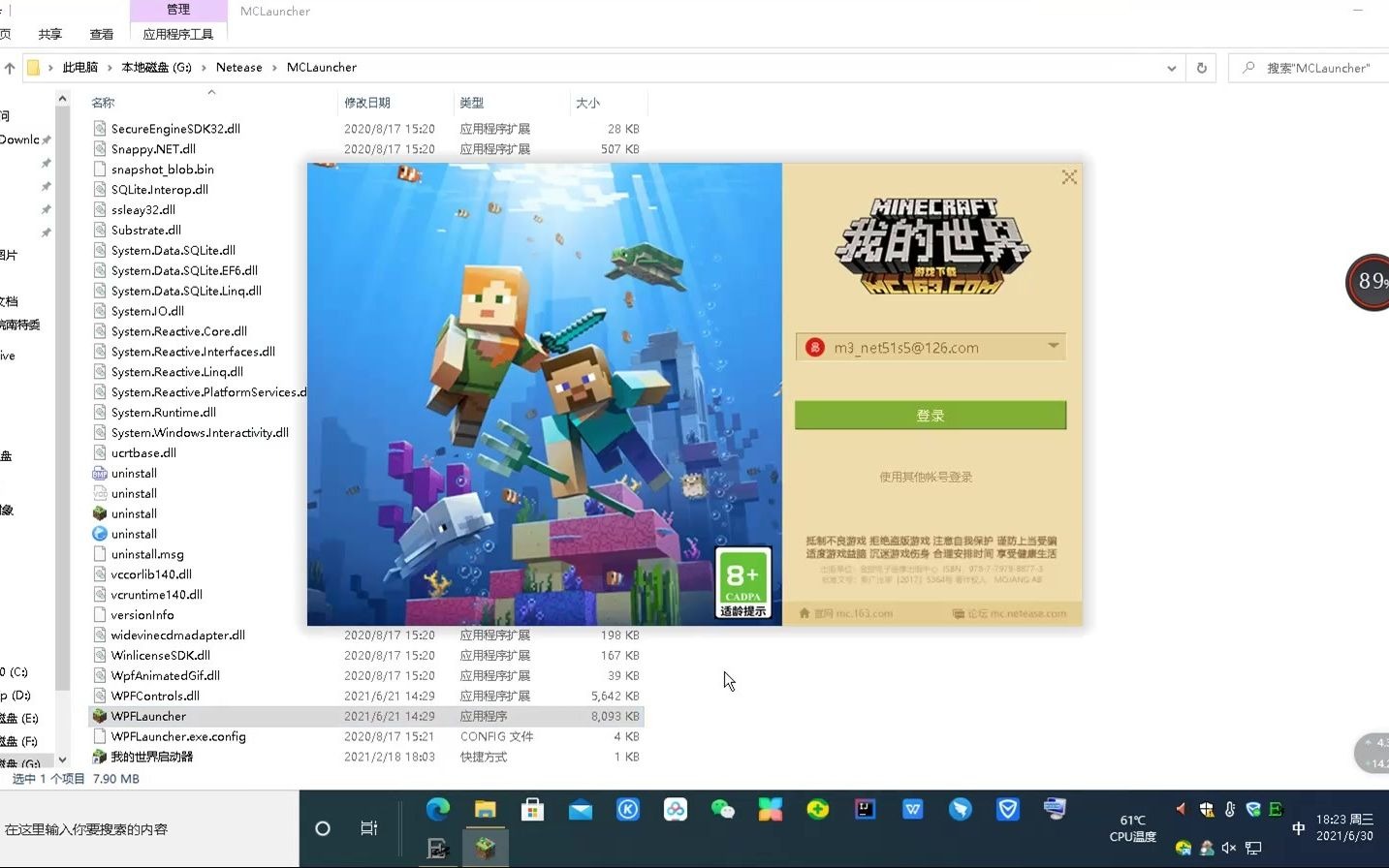Viewport: 1389px width, 868px height.
Task: Select snapshot_blob.bin file
Action: coord(163,169)
